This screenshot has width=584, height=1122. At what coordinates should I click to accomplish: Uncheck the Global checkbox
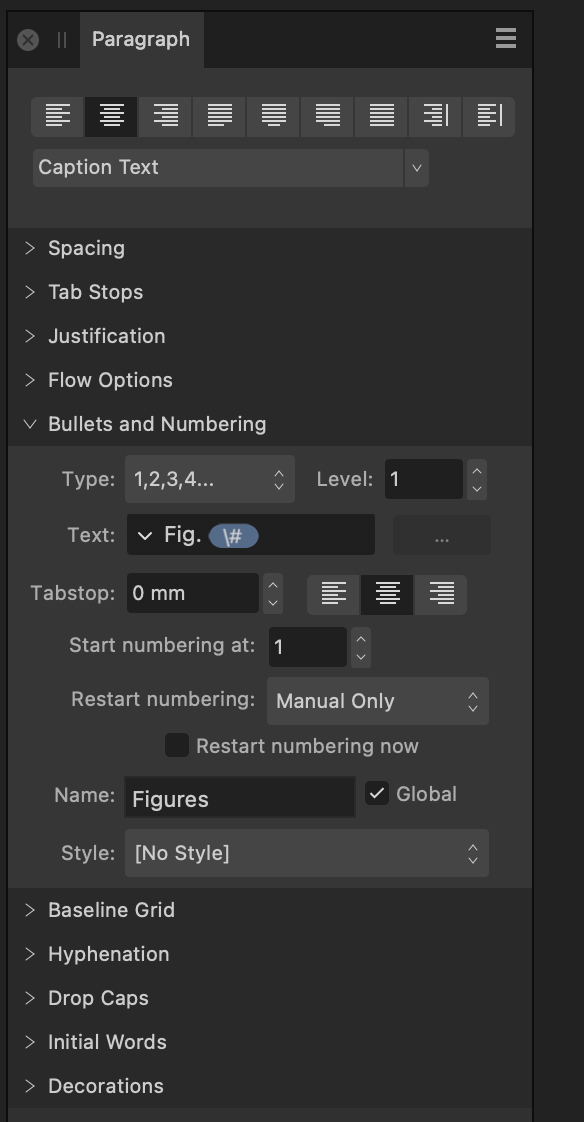tap(377, 793)
